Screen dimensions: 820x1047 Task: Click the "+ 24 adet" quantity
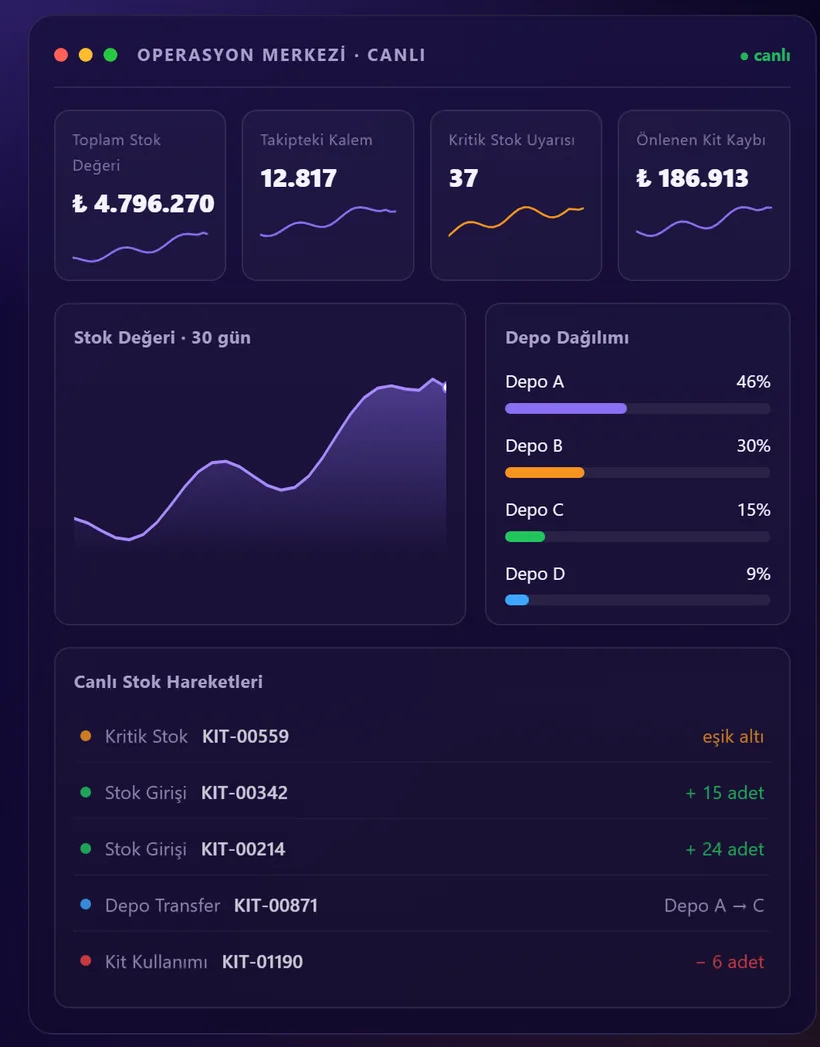[x=725, y=849]
